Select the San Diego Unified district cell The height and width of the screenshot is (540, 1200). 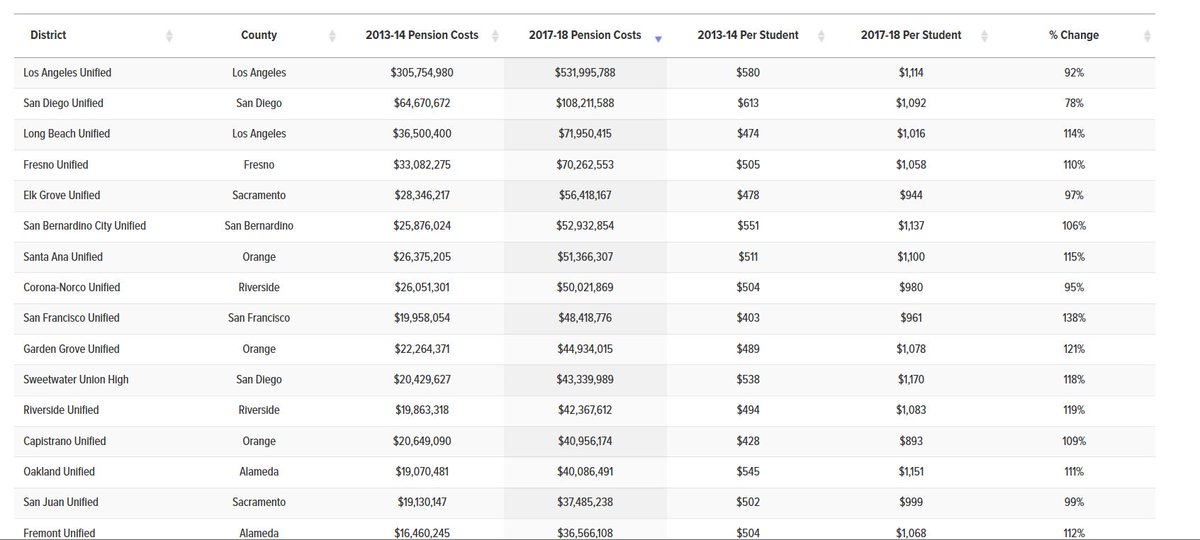click(x=63, y=103)
